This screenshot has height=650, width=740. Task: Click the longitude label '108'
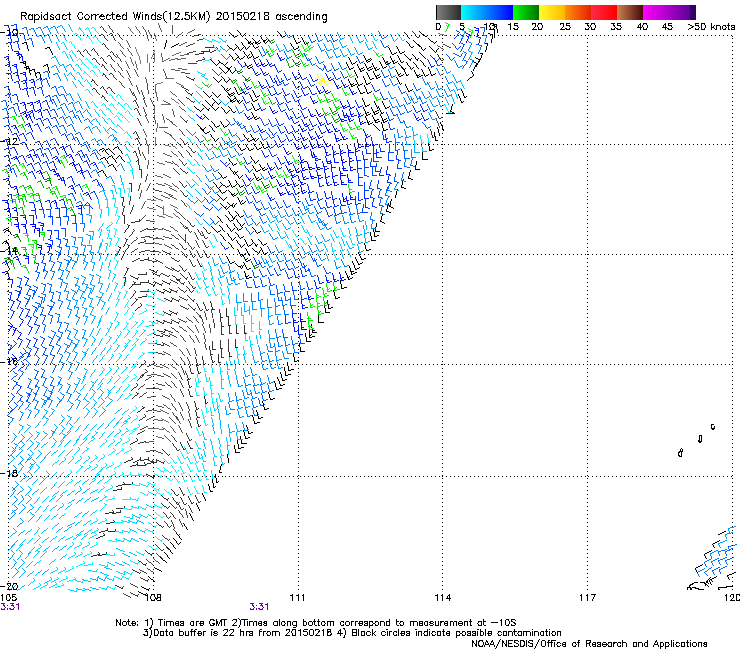coord(152,598)
